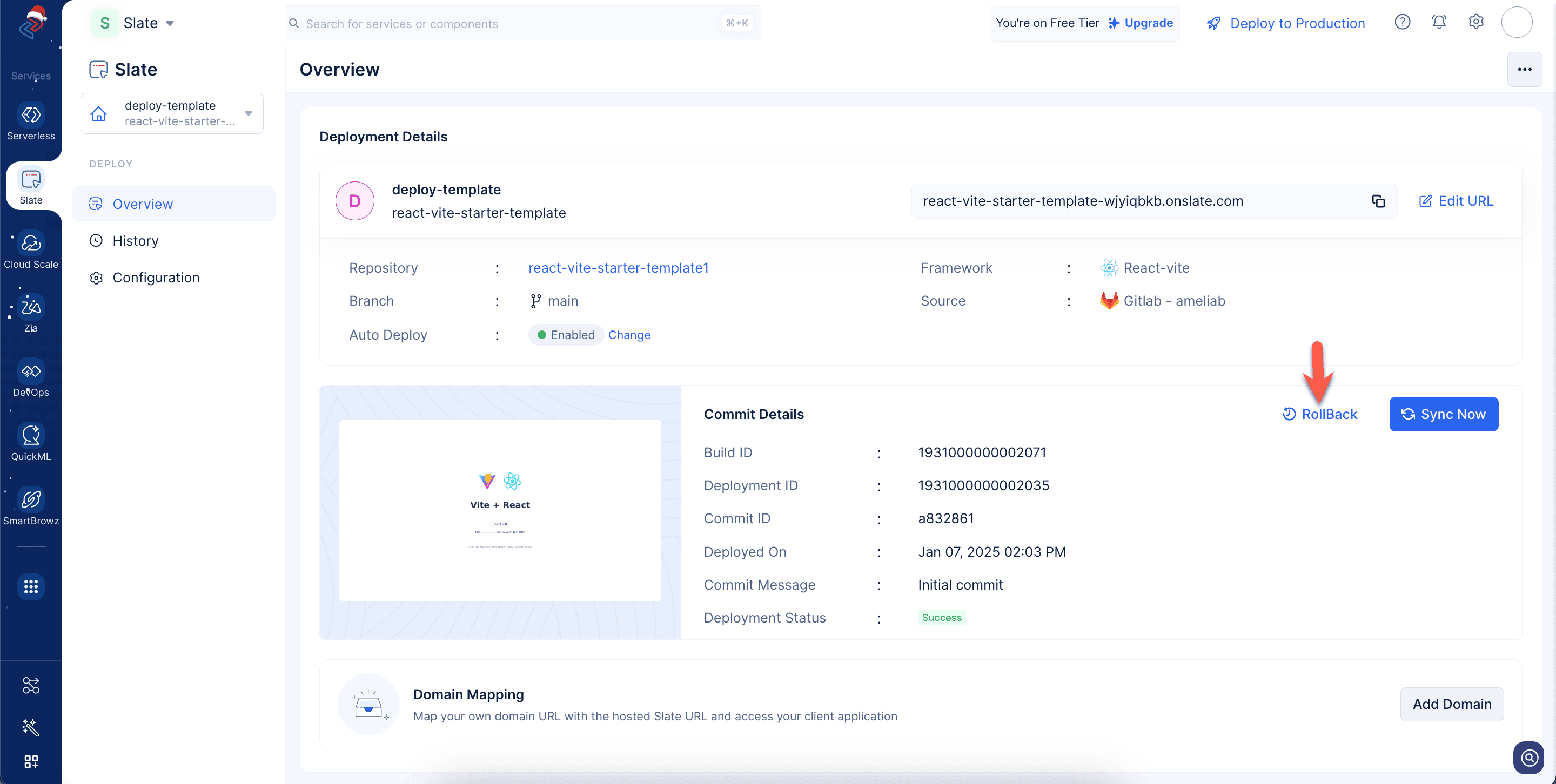1556x784 pixels.
Task: Click the Sync Now button
Action: coord(1443,414)
